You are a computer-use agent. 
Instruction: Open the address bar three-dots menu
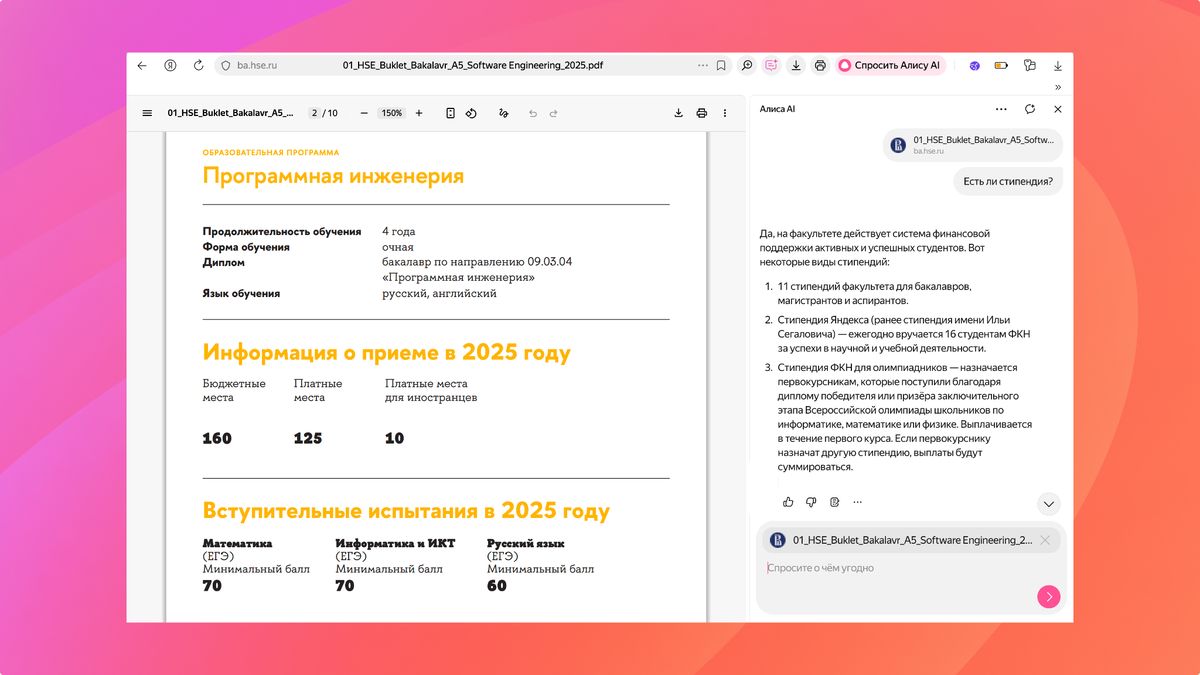click(702, 66)
